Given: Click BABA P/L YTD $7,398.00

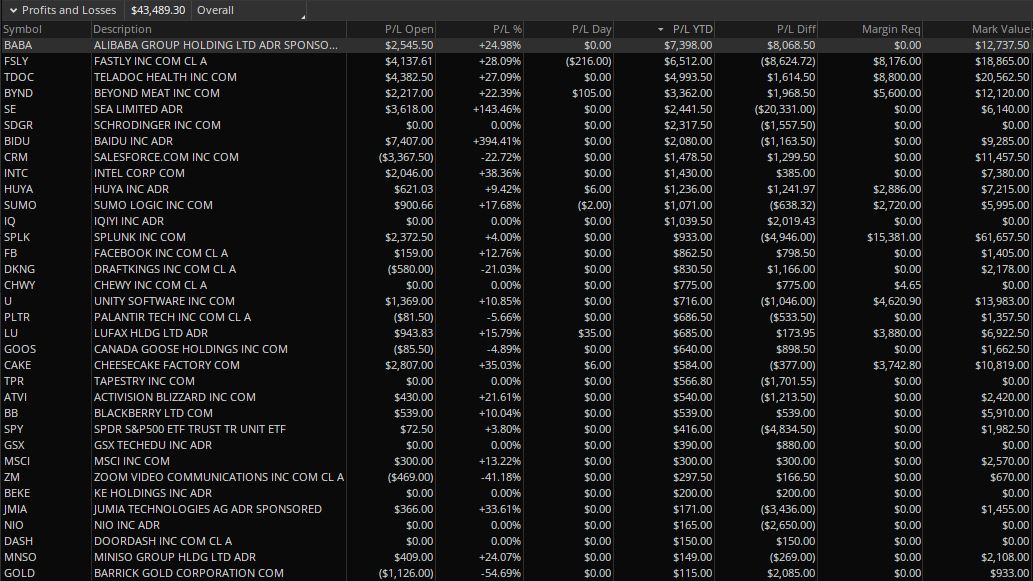Looking at the screenshot, I should [x=688, y=45].
